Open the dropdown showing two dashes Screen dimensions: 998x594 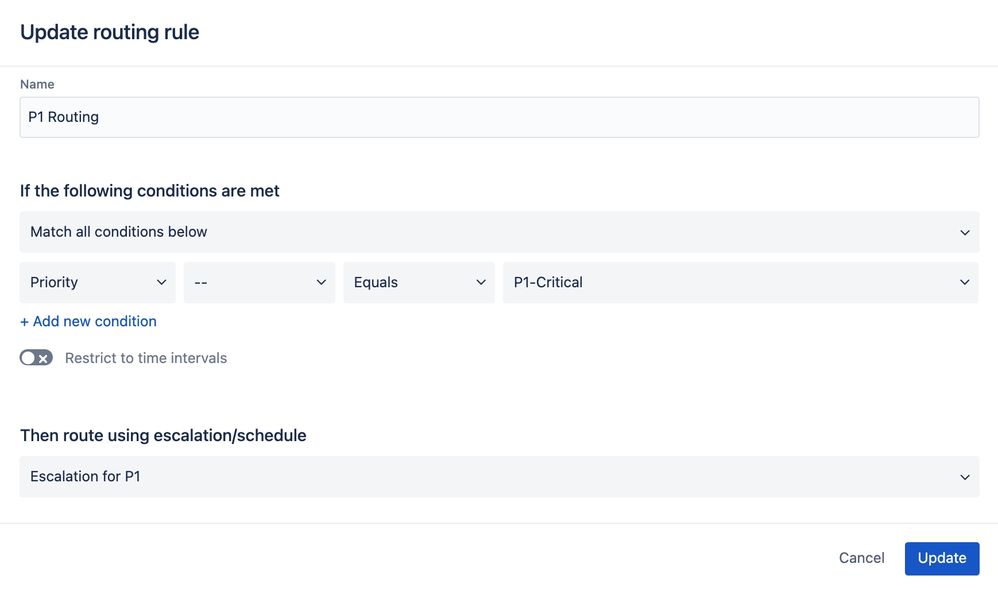[x=259, y=283]
